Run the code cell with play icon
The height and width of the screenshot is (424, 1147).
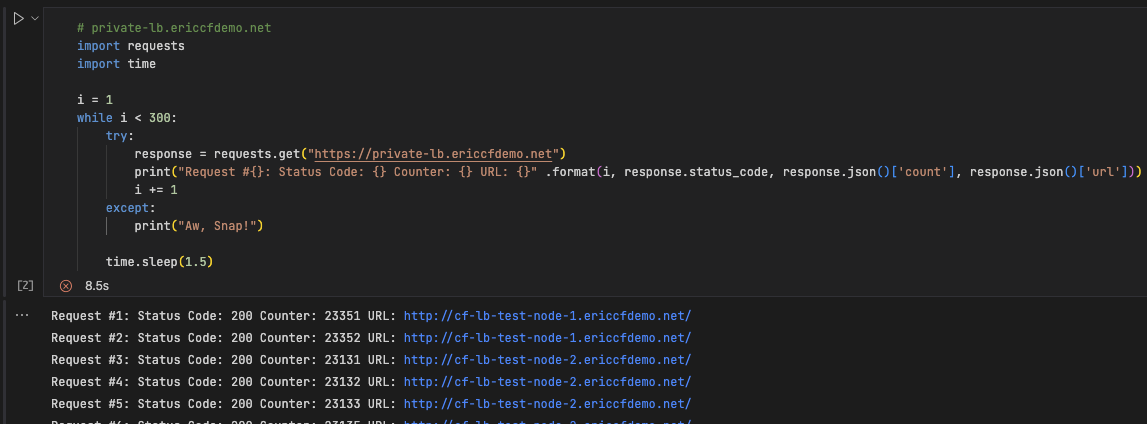point(18,19)
